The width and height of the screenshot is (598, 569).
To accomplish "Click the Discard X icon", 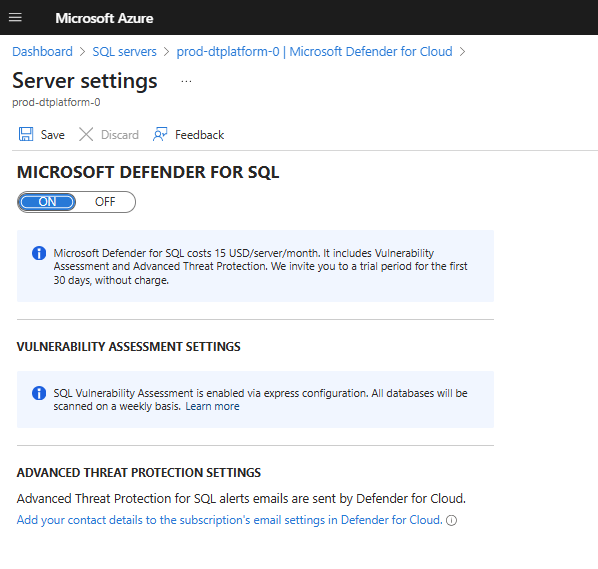I will point(86,134).
